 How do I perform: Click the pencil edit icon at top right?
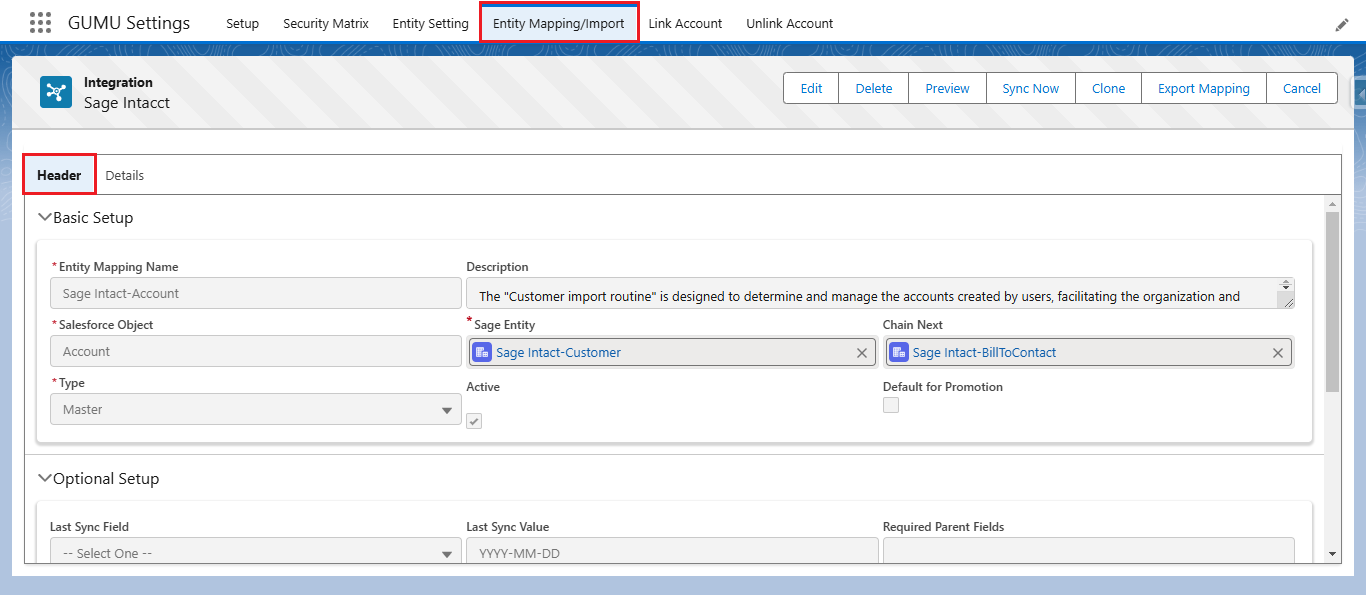pyautogui.click(x=1342, y=24)
